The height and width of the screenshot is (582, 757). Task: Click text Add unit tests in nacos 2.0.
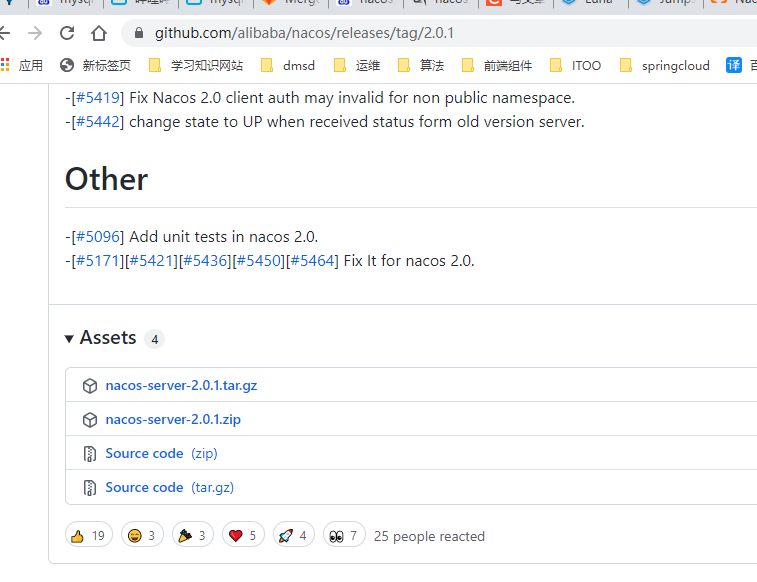[224, 236]
